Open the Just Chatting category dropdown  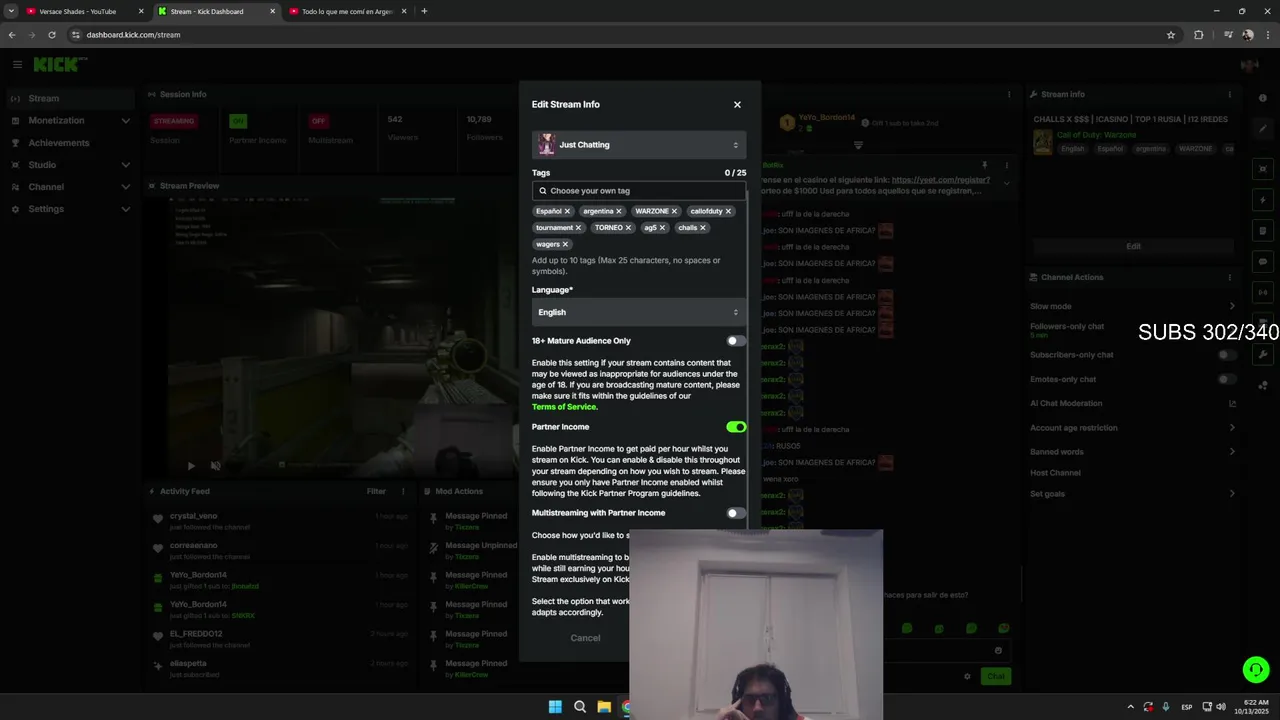click(x=639, y=145)
